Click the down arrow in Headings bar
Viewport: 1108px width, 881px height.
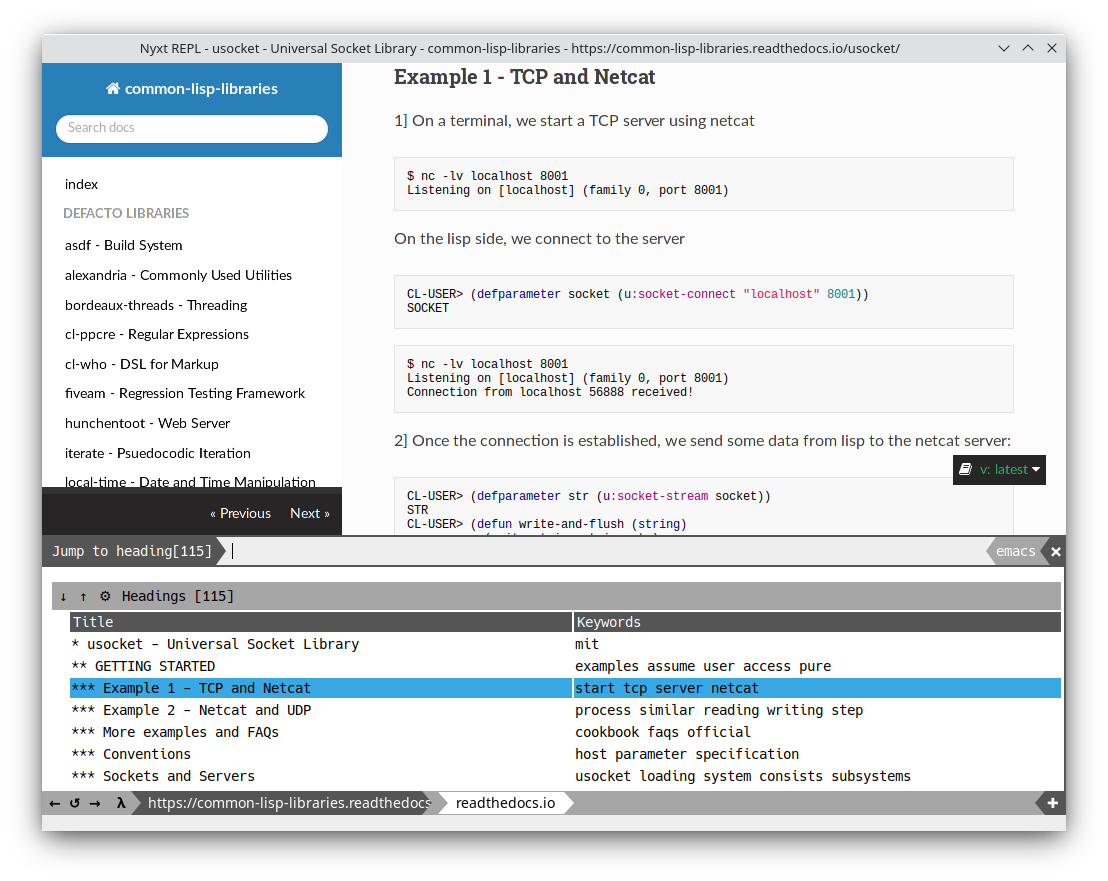pos(64,596)
